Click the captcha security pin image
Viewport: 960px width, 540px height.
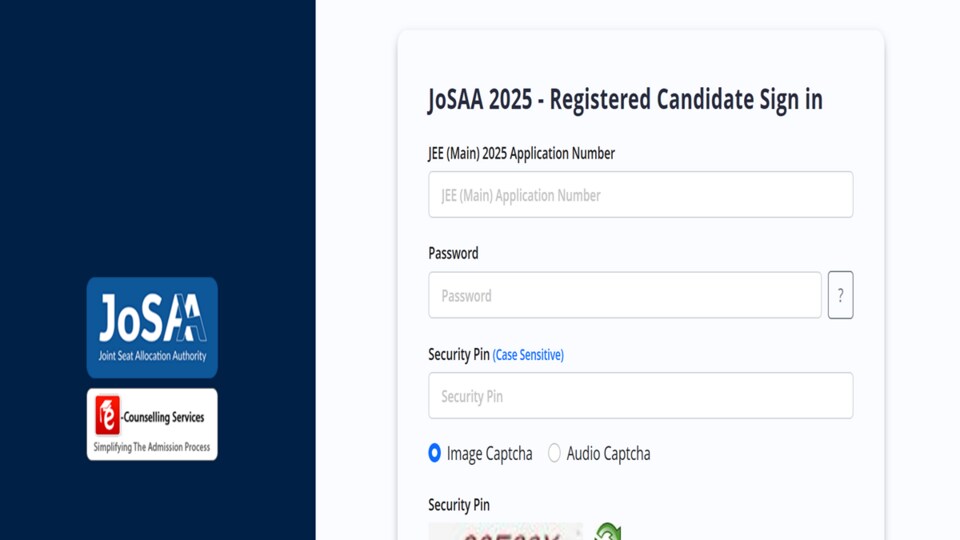pyautogui.click(x=506, y=531)
